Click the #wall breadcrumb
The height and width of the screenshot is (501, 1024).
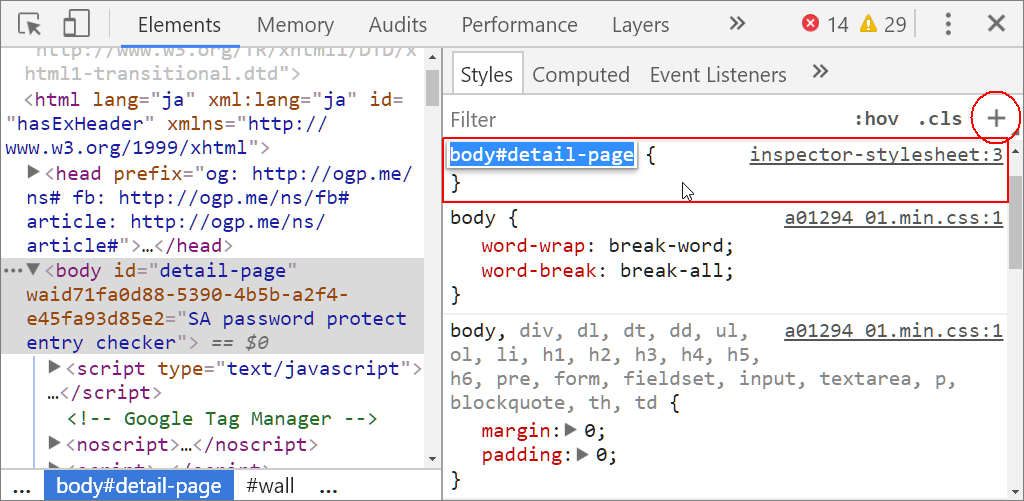click(x=270, y=486)
